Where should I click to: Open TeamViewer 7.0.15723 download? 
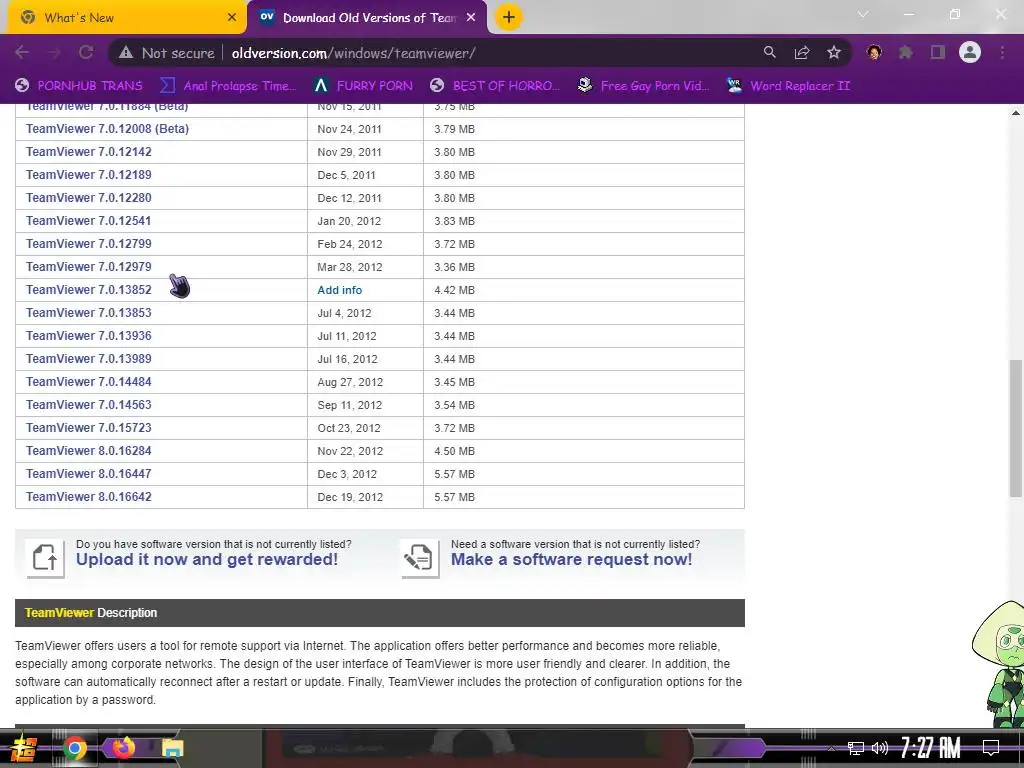[89, 427]
